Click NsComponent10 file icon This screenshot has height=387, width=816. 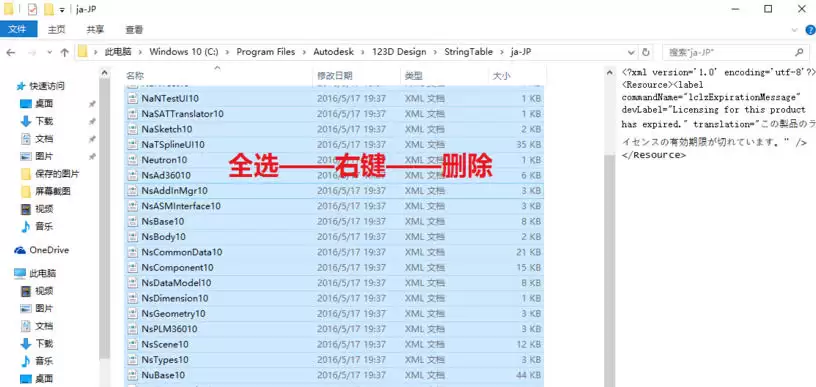click(132, 267)
